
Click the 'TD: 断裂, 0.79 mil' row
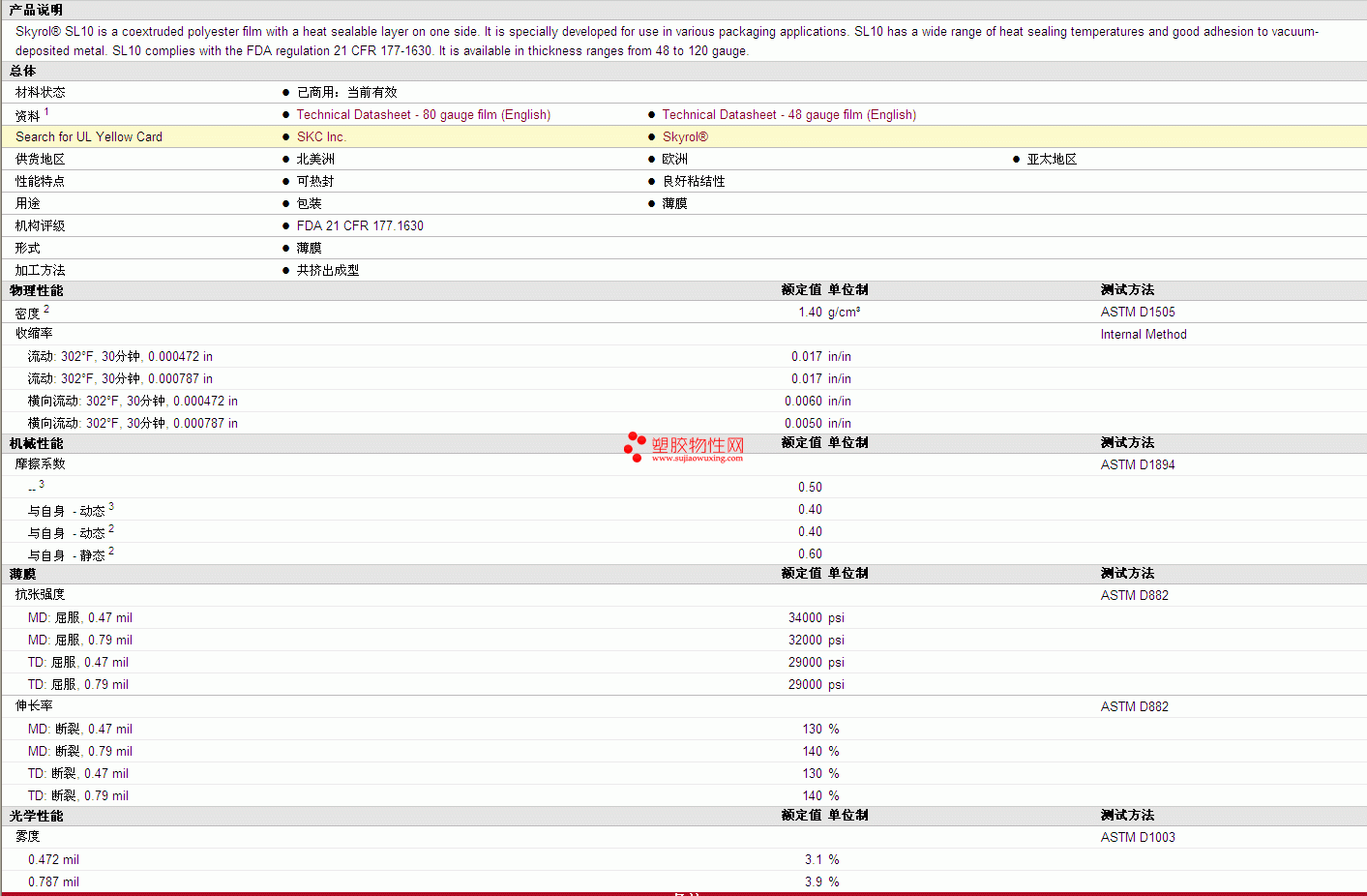(x=78, y=795)
